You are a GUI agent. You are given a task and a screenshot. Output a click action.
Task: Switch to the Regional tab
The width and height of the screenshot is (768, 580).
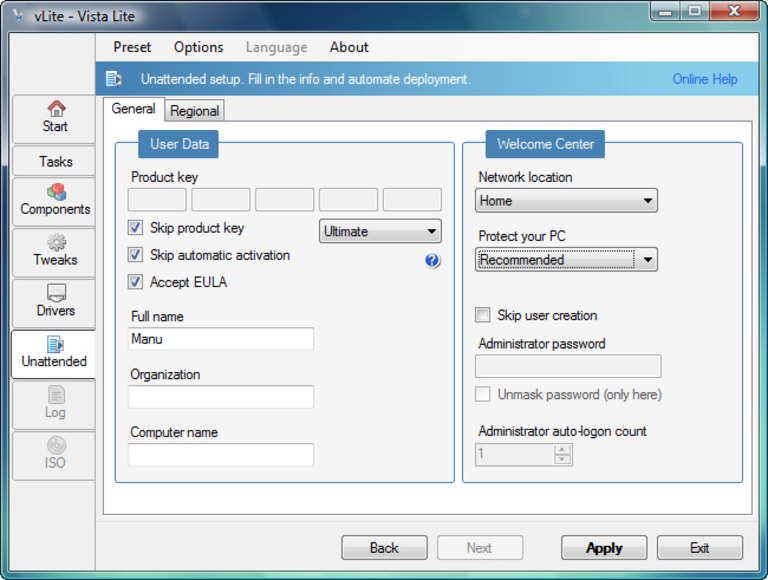[194, 111]
